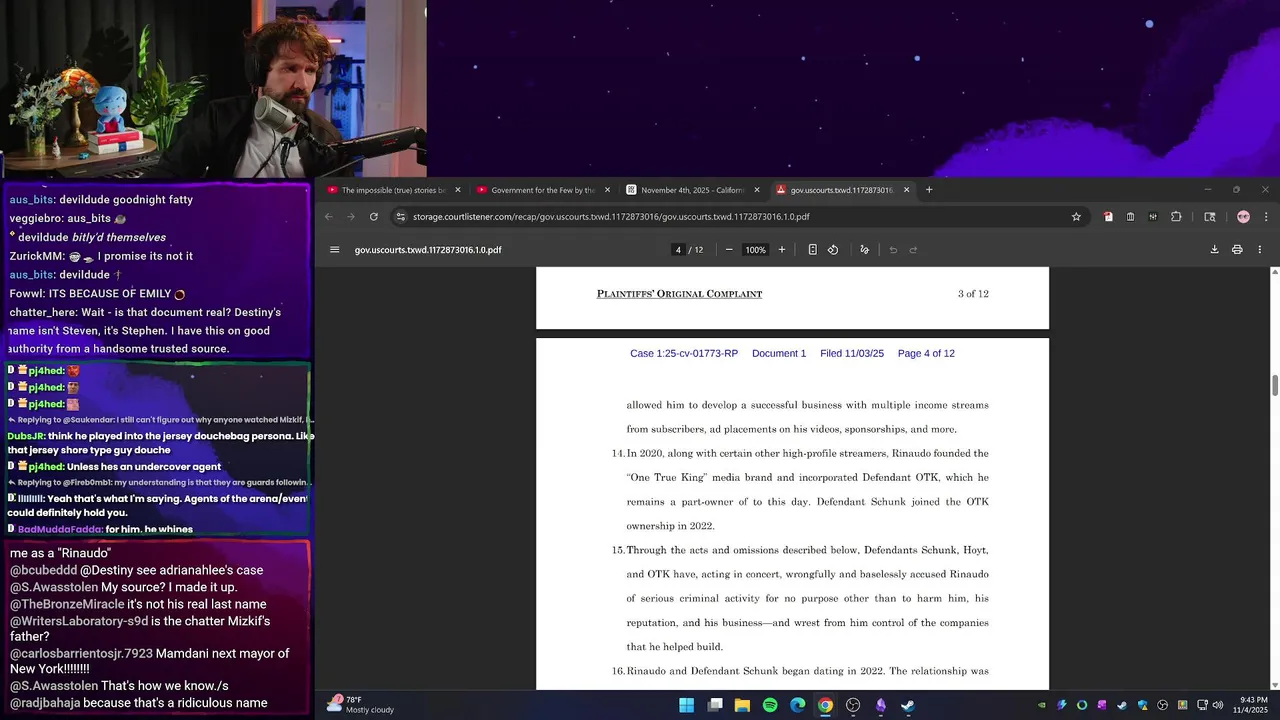The width and height of the screenshot is (1280, 720).
Task: Open OBS Studio from the taskbar
Action: [853, 705]
